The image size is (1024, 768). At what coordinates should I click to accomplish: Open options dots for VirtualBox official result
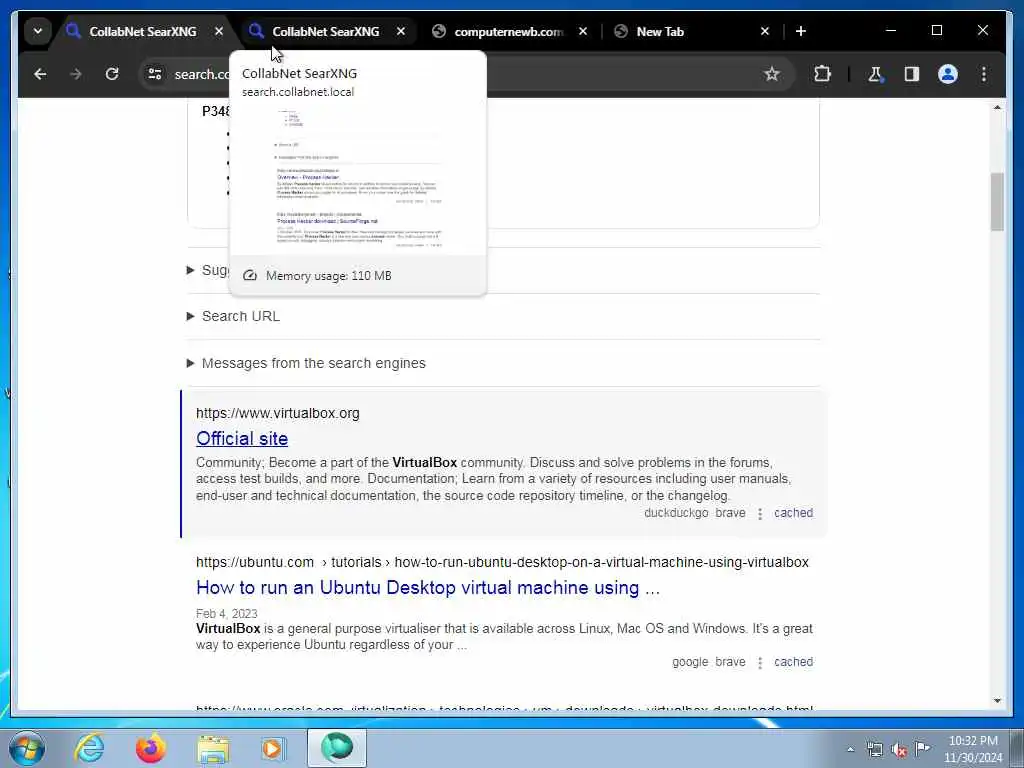[760, 514]
